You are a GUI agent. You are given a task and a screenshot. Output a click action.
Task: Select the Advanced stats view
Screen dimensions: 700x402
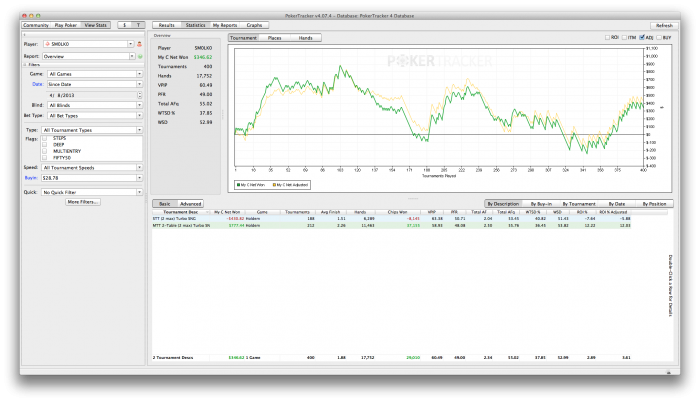191,204
